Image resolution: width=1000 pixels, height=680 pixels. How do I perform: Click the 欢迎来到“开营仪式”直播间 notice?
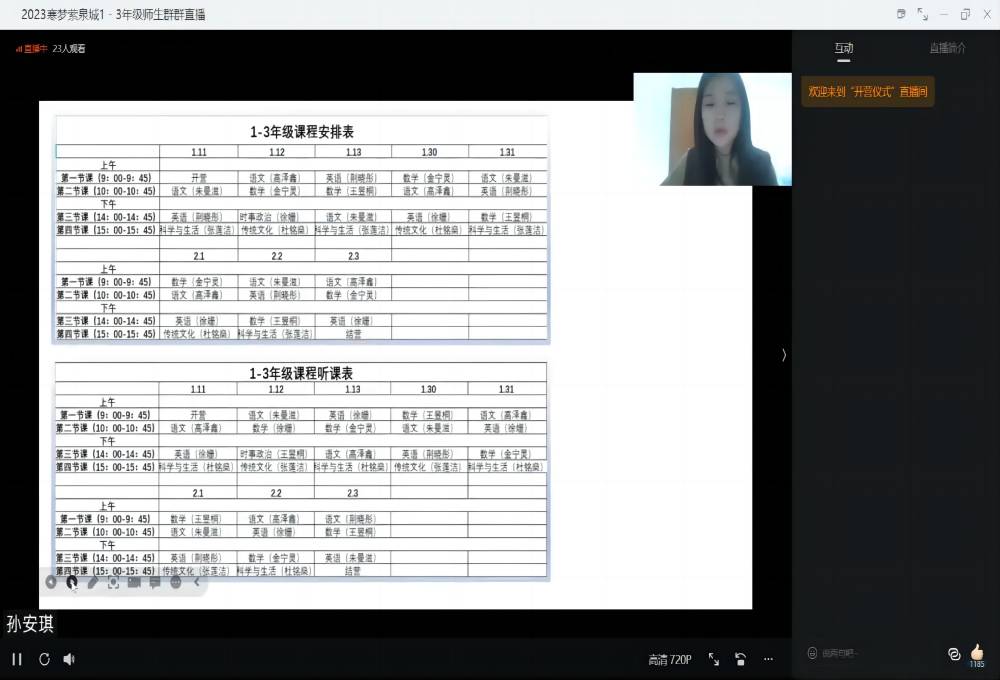click(x=867, y=91)
